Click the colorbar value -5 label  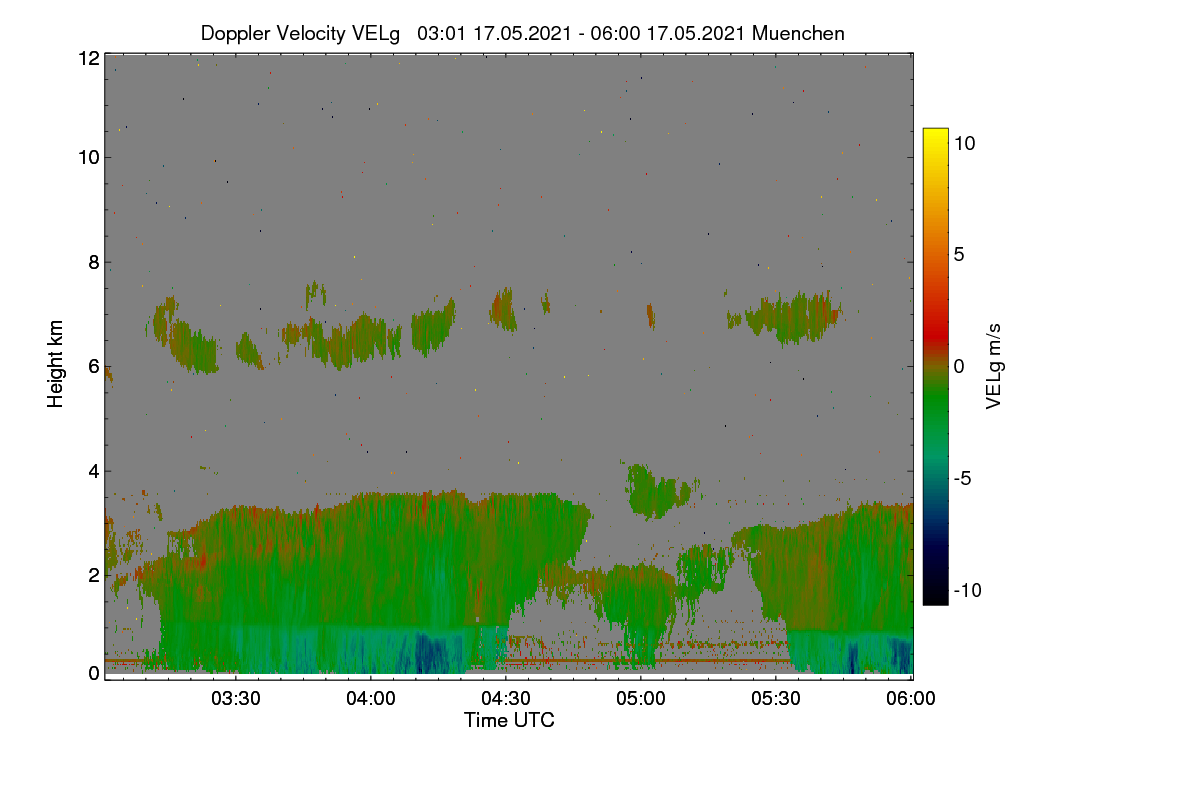click(965, 478)
